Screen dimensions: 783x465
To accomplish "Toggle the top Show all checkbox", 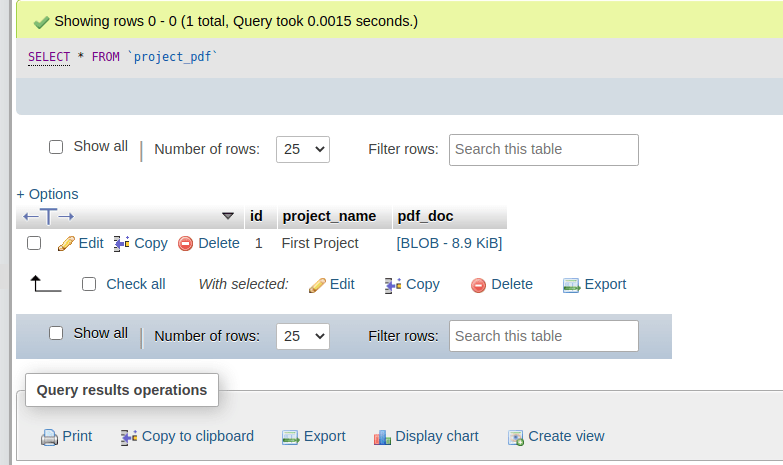I will [x=56, y=147].
